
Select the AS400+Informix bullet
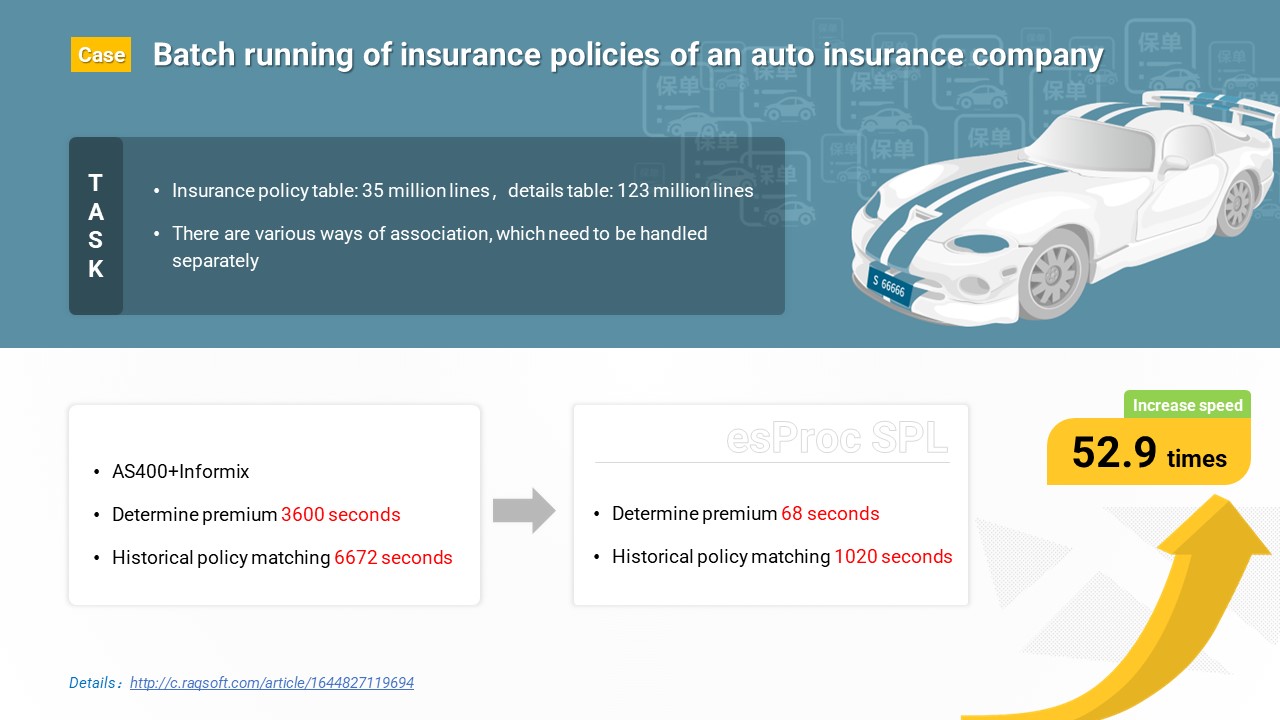click(x=180, y=471)
